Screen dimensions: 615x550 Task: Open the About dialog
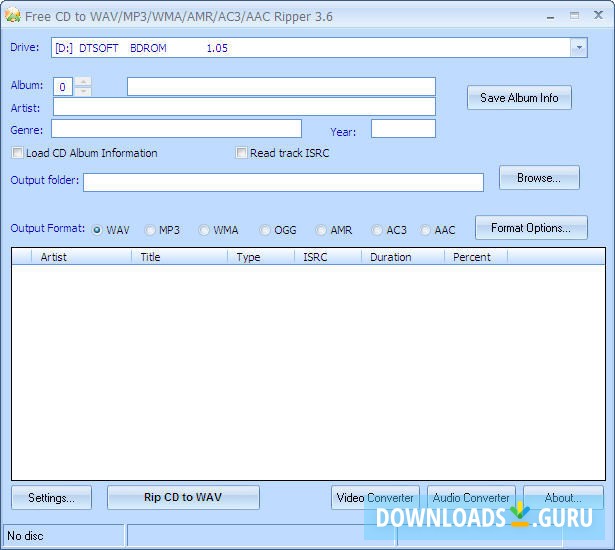pyautogui.click(x=563, y=498)
